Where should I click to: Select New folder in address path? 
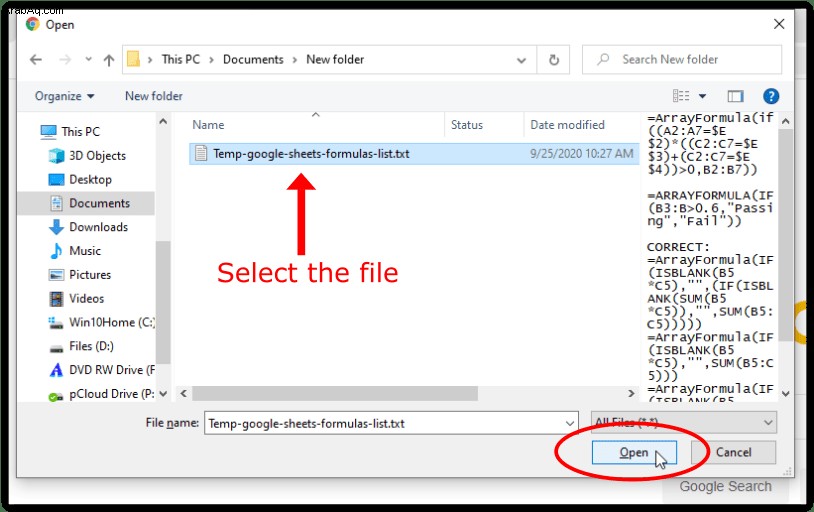(x=335, y=59)
